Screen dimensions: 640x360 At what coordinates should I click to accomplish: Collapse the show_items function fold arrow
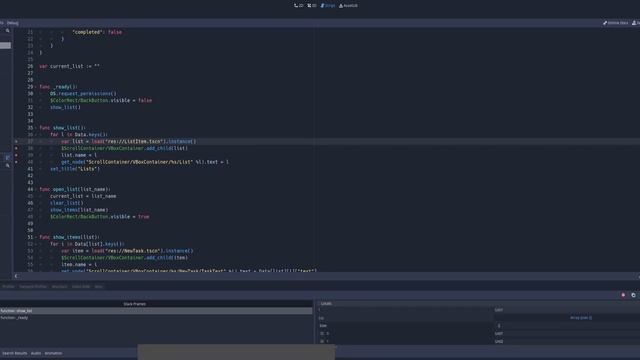[x=36, y=237]
